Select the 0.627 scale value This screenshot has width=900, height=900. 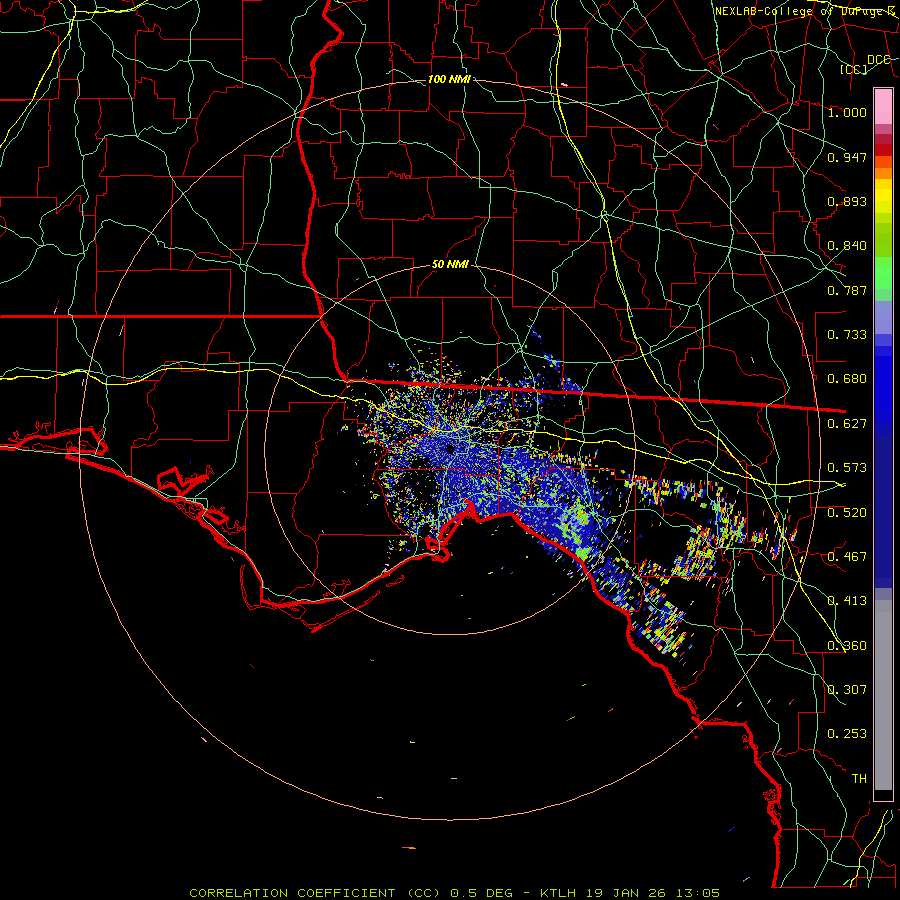847,424
